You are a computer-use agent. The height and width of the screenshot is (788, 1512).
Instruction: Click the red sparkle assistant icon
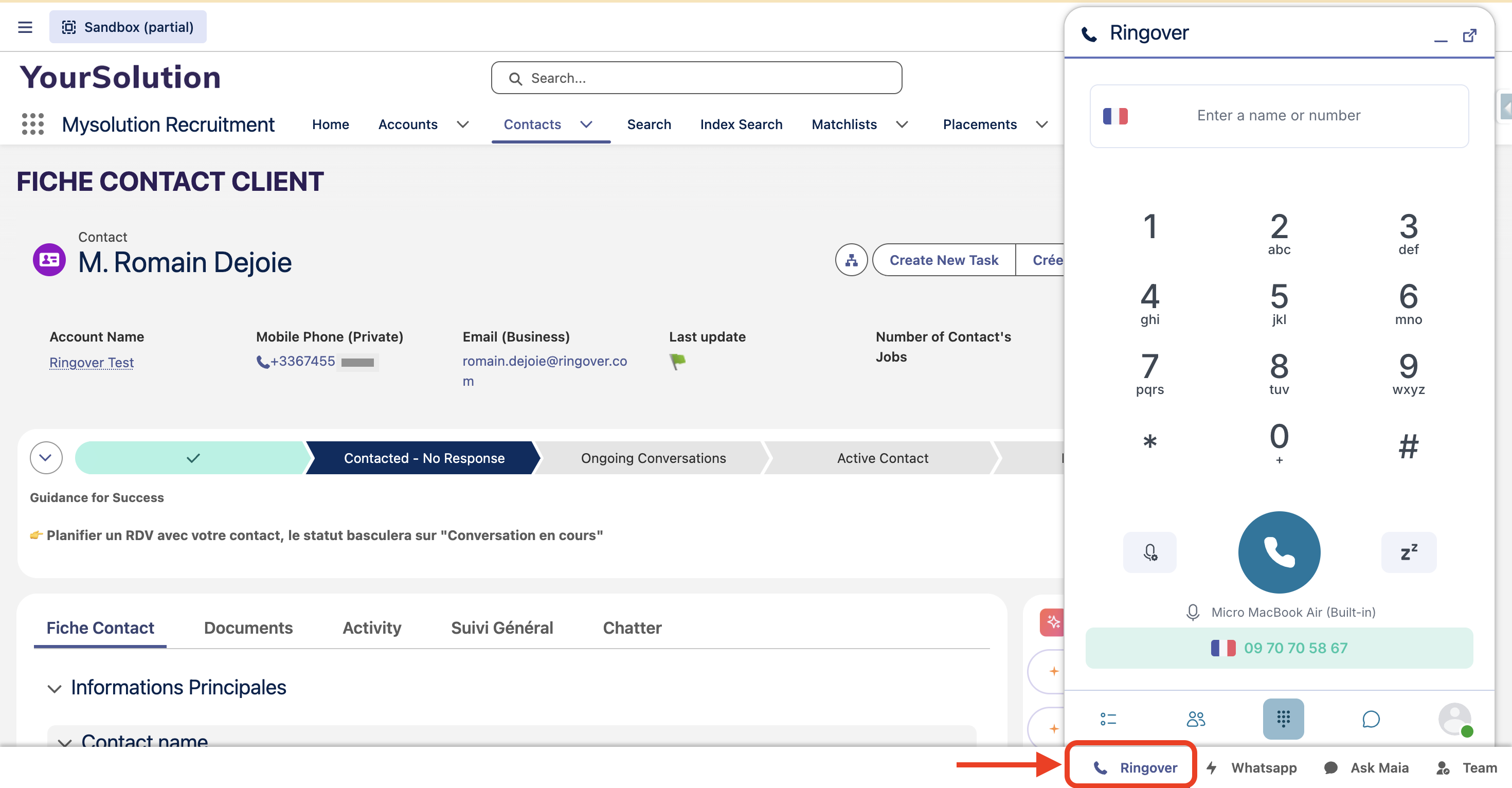pos(1052,622)
